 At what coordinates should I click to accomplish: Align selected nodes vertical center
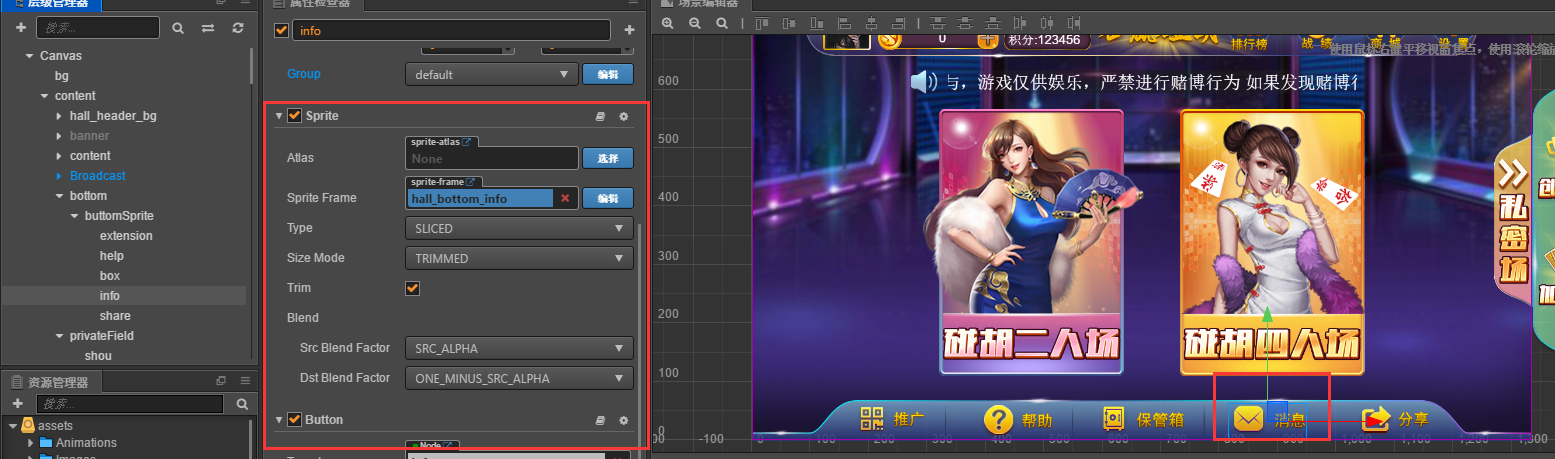click(787, 22)
